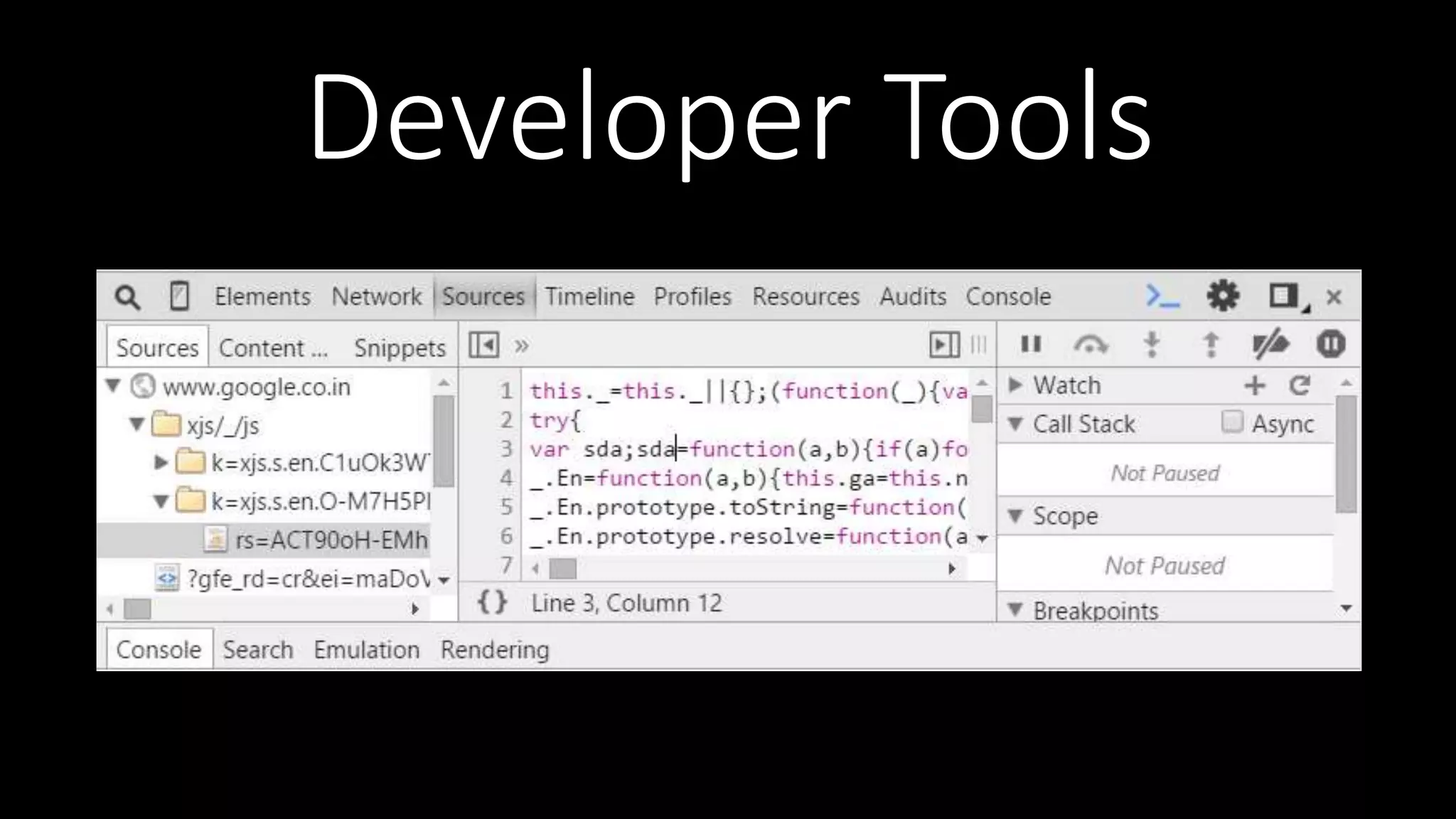Open the top Console panel tab
The image size is (1456, 819).
(x=1008, y=296)
